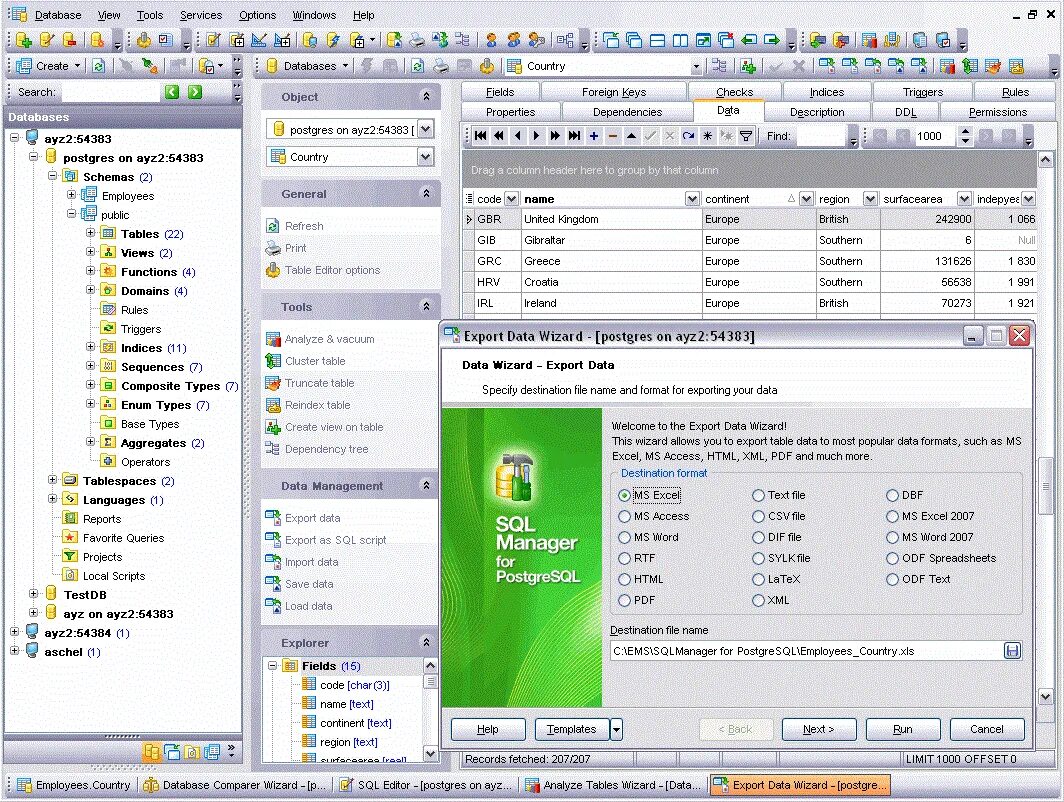Collapse the Data Management section
The width and height of the screenshot is (1064, 802).
(426, 485)
